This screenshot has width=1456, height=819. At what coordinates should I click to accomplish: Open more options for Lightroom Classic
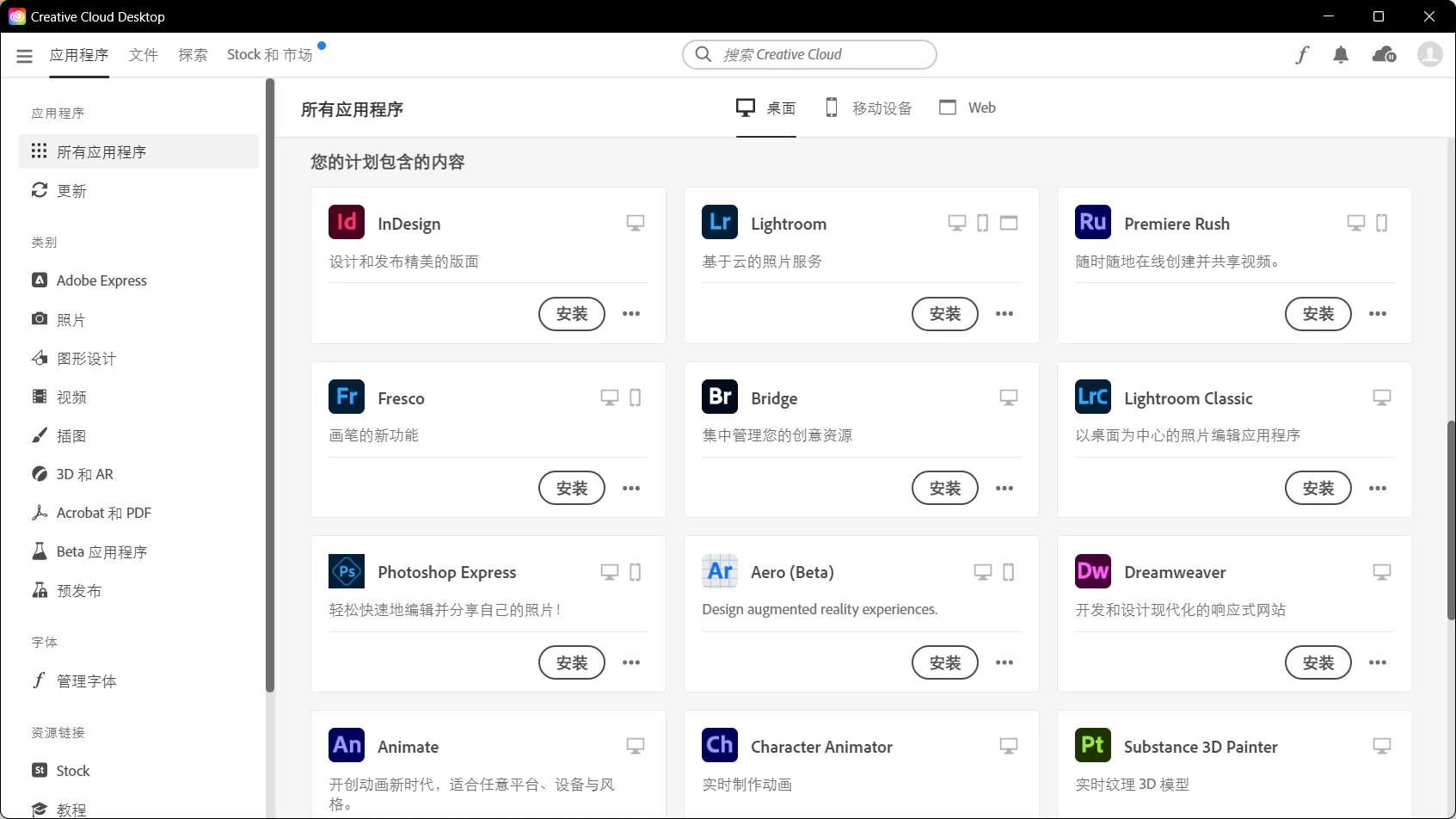pyautogui.click(x=1378, y=489)
